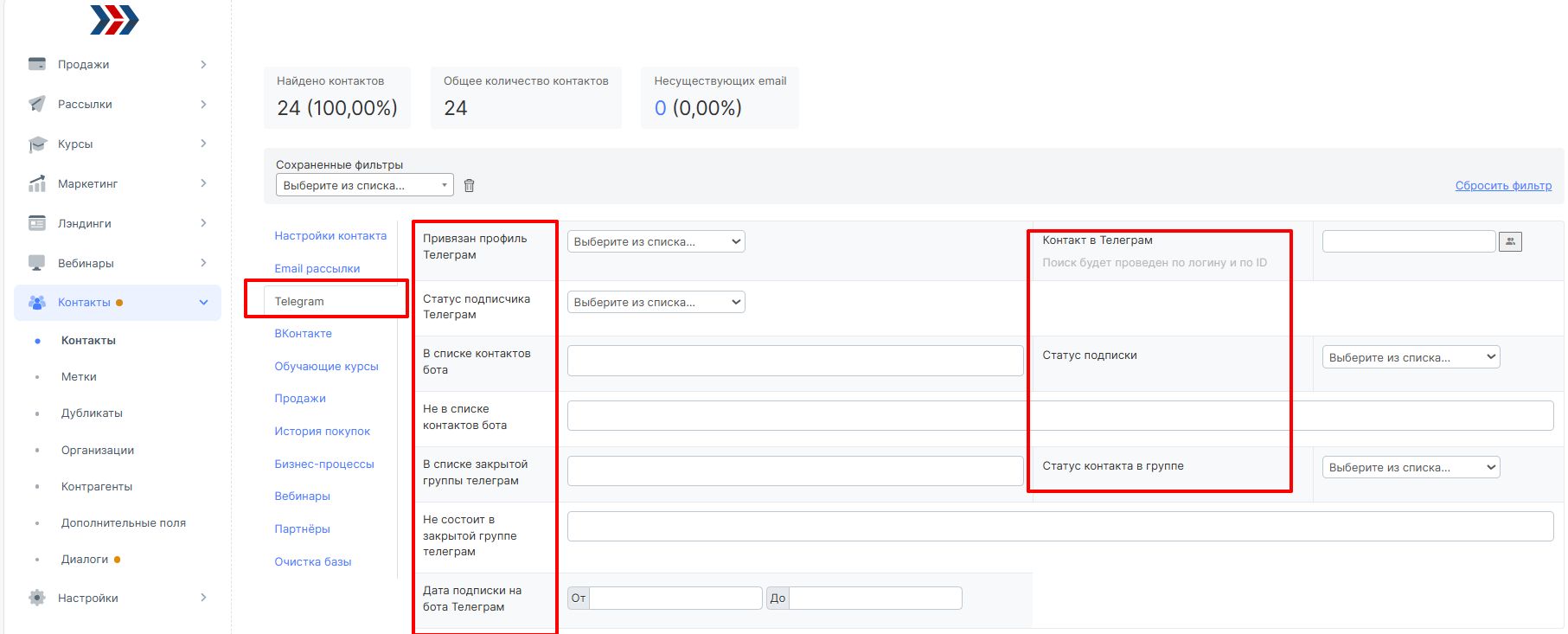1568x634 pixels.
Task: Click the Контакты people icon
Action: [37, 303]
